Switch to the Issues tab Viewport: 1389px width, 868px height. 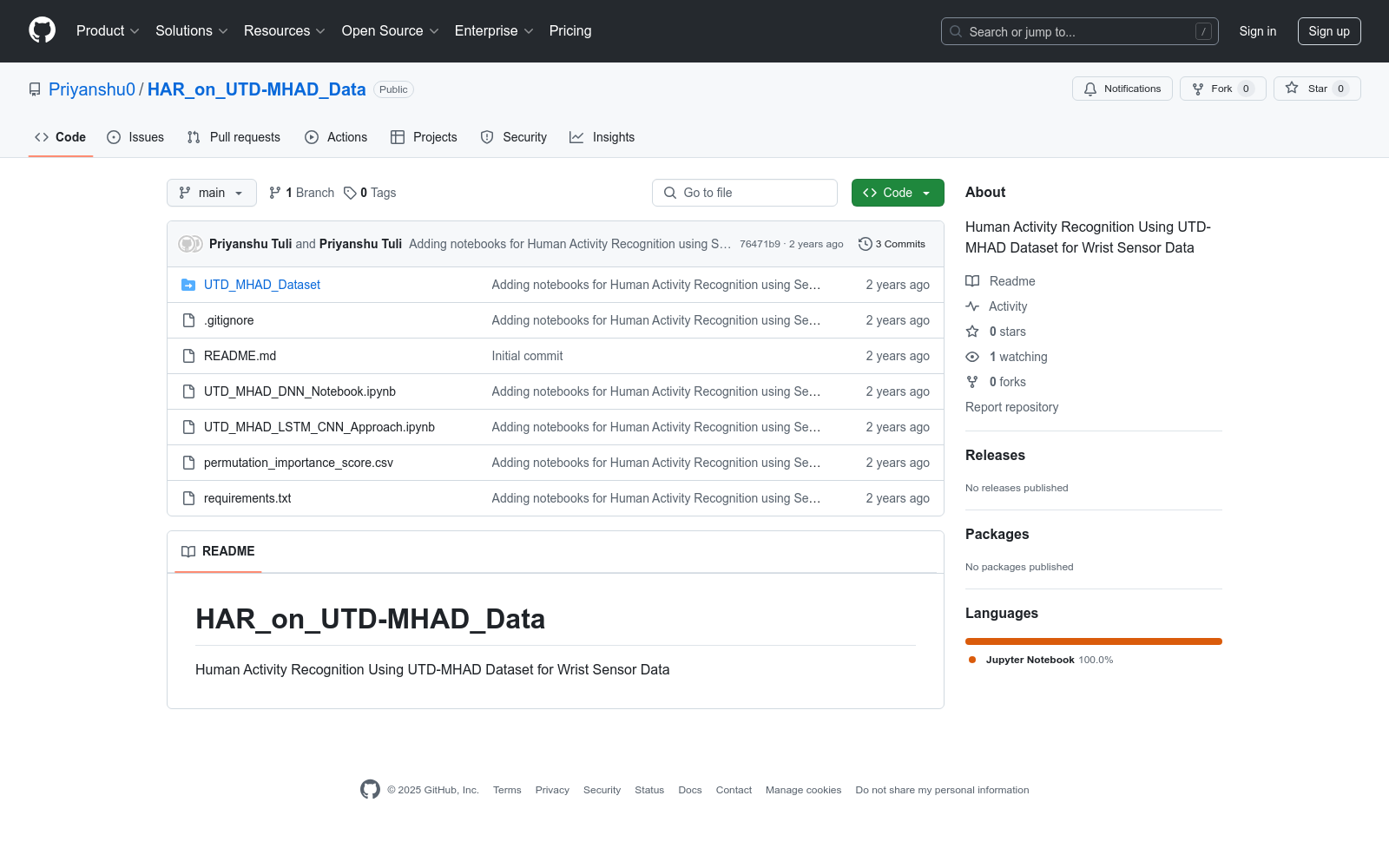(135, 137)
